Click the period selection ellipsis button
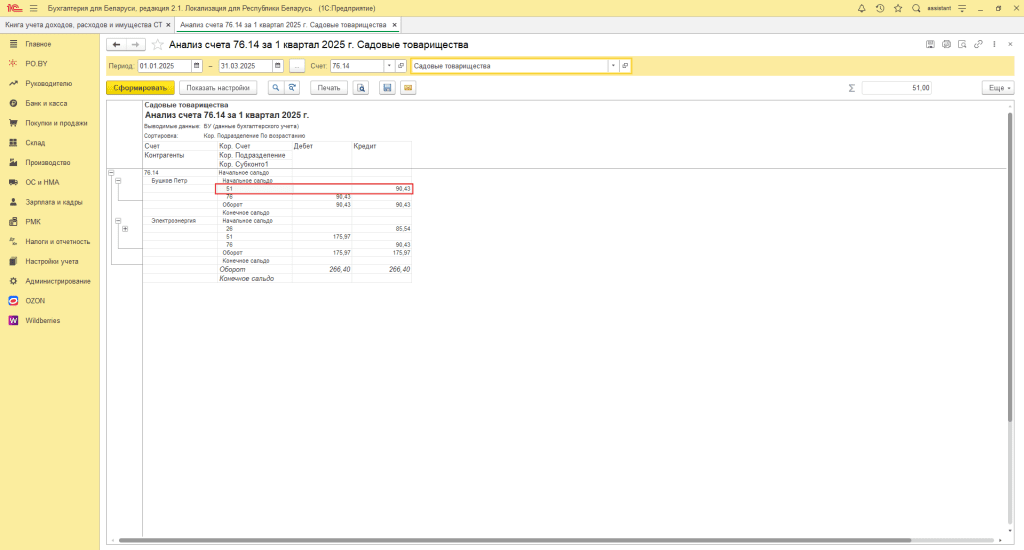 (296, 66)
